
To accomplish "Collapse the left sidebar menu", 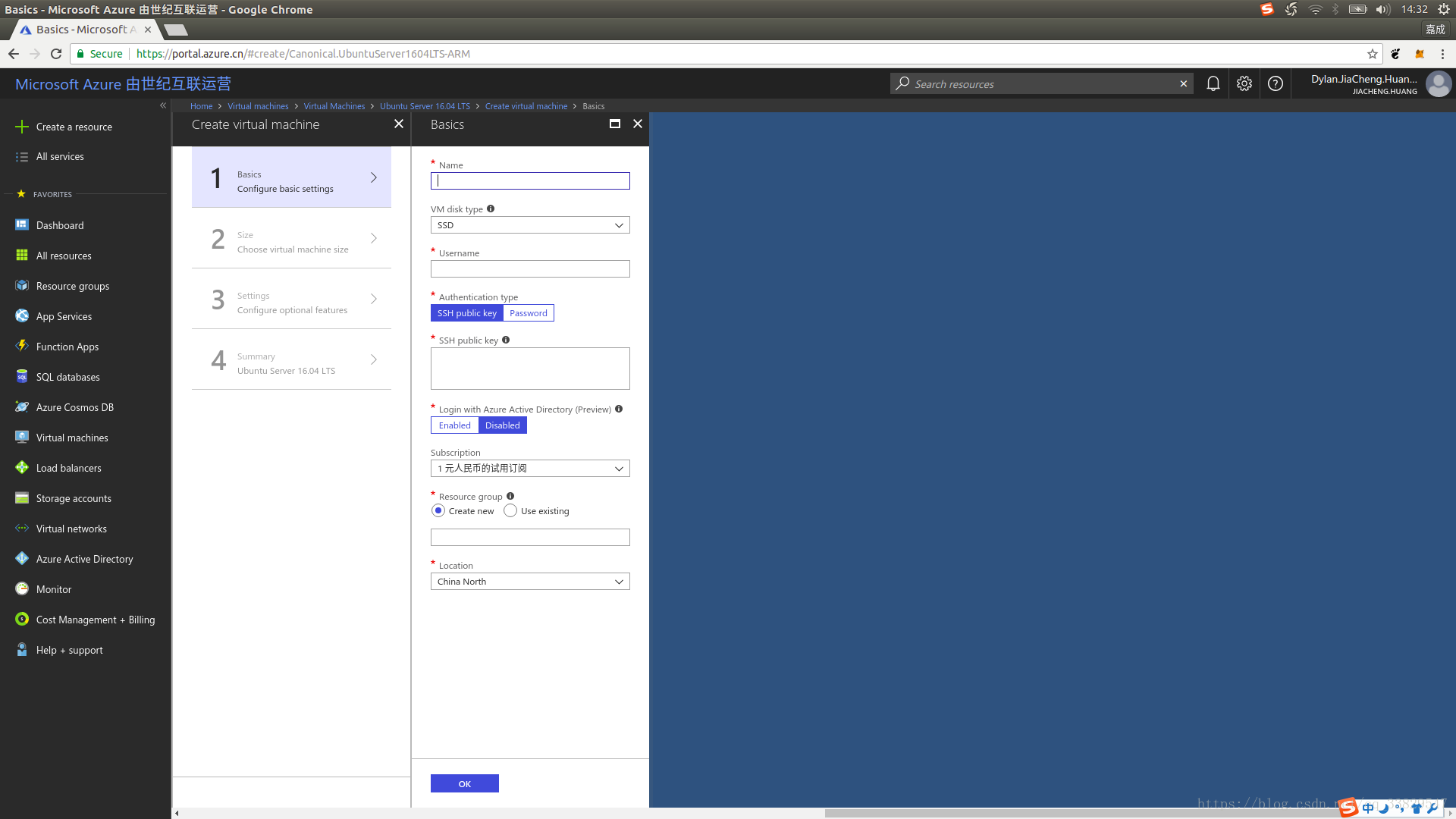I will (x=163, y=106).
